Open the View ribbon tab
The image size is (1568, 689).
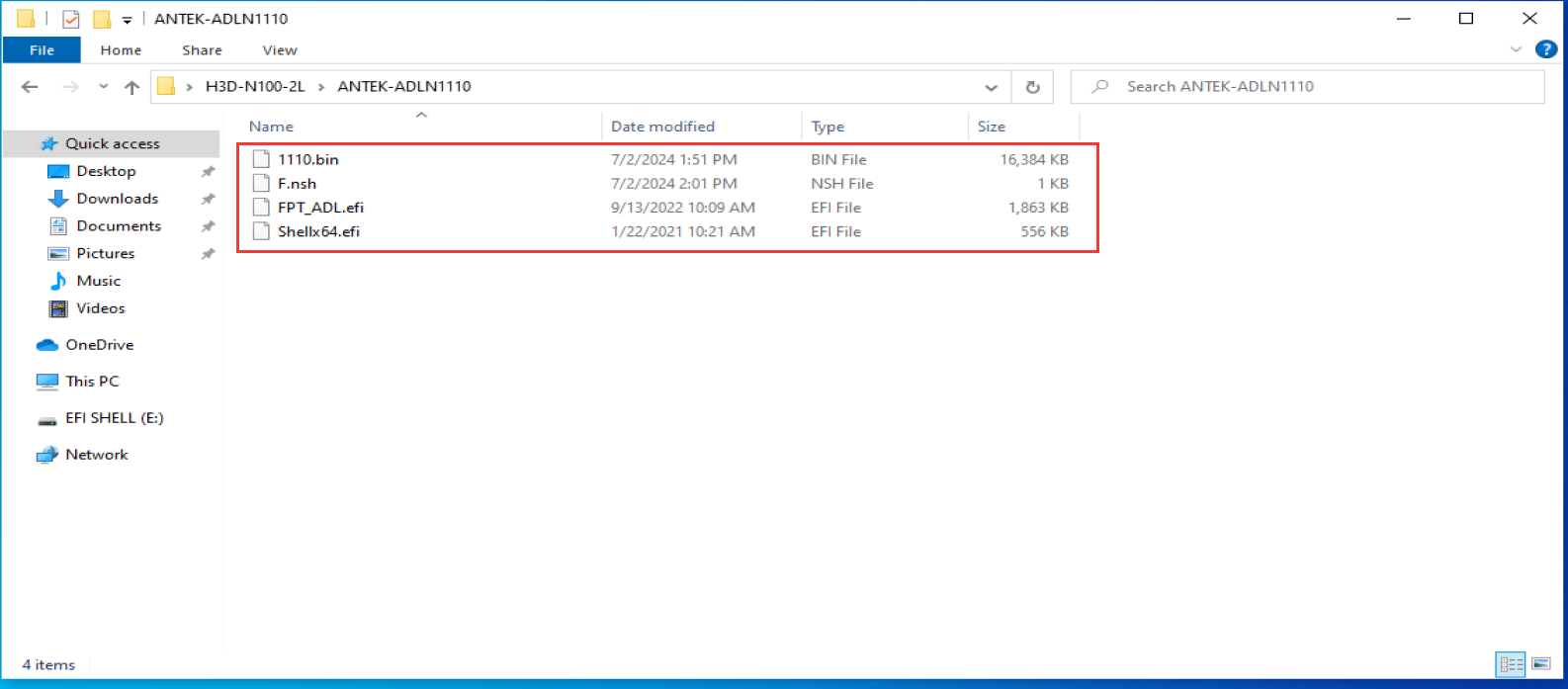(280, 49)
